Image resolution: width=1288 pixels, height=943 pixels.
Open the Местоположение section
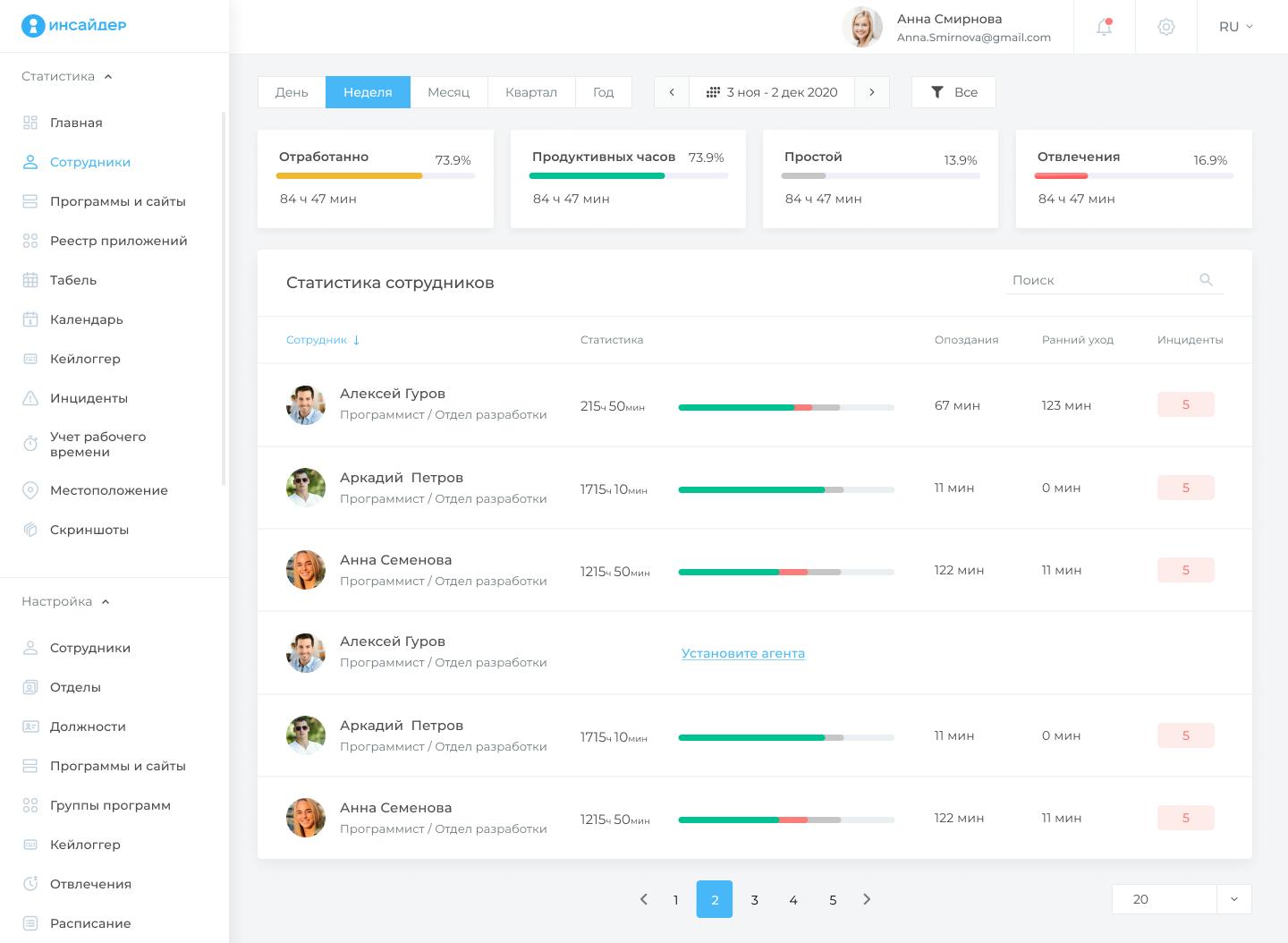coord(109,490)
